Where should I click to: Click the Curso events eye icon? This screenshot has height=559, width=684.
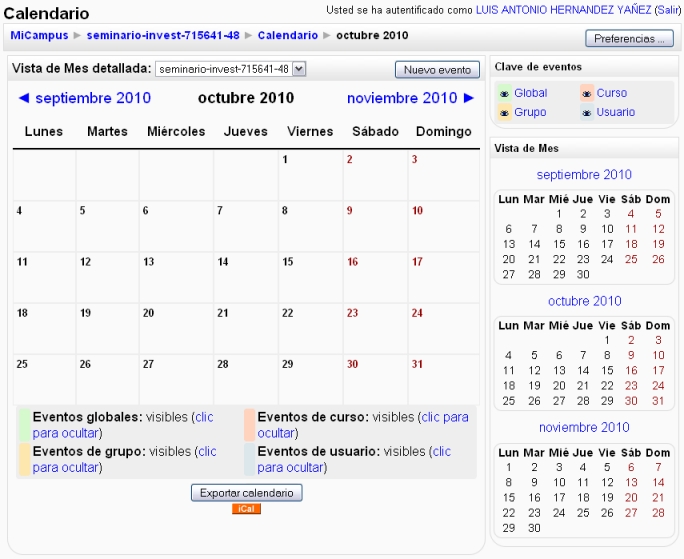[587, 94]
